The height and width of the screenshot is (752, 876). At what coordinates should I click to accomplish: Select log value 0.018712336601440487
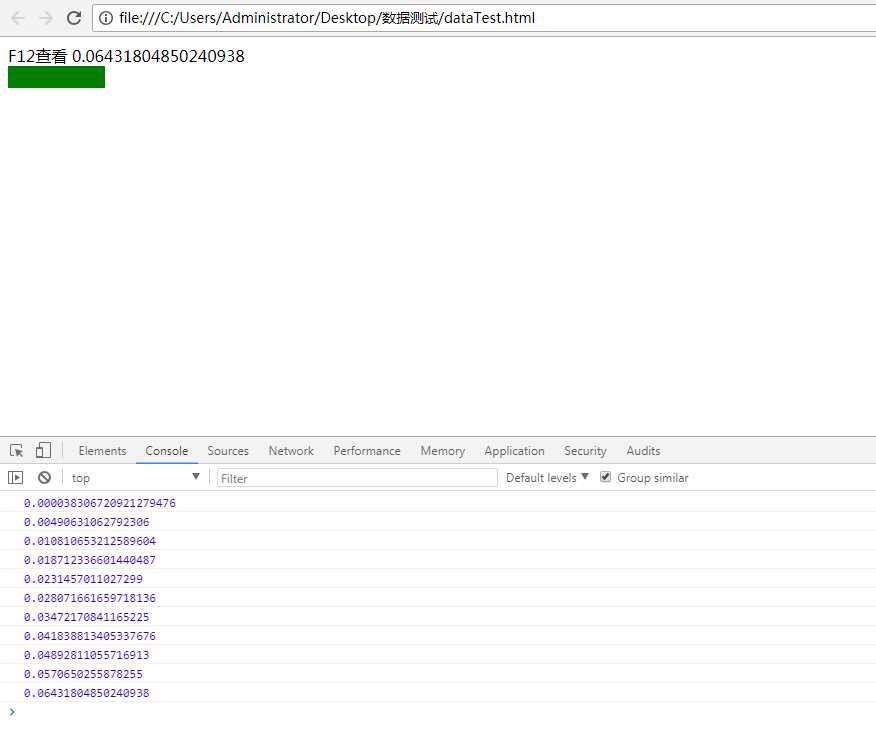click(90, 560)
